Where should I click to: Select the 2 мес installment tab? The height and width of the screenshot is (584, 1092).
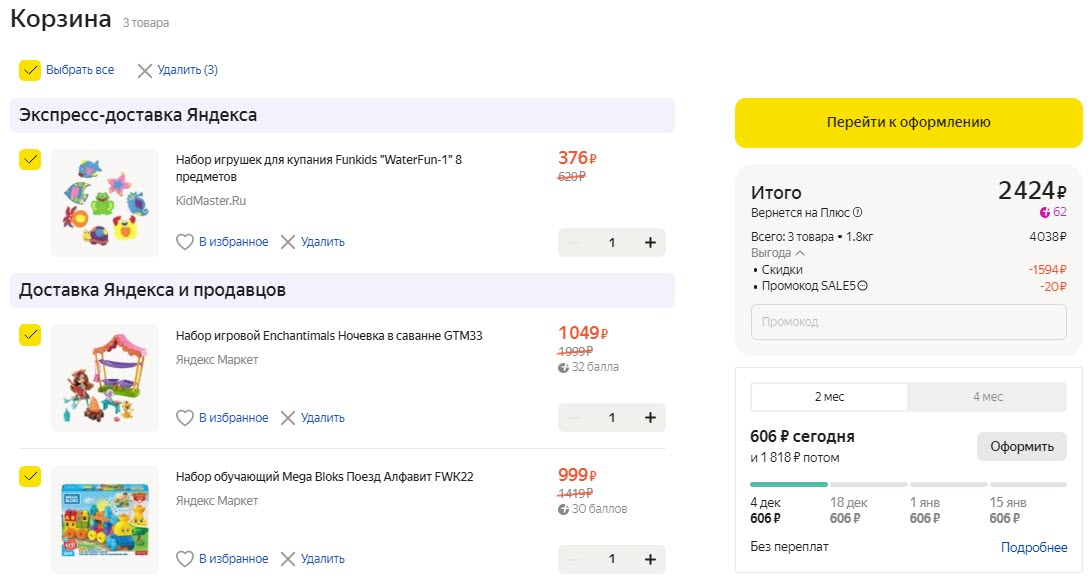pyautogui.click(x=829, y=397)
